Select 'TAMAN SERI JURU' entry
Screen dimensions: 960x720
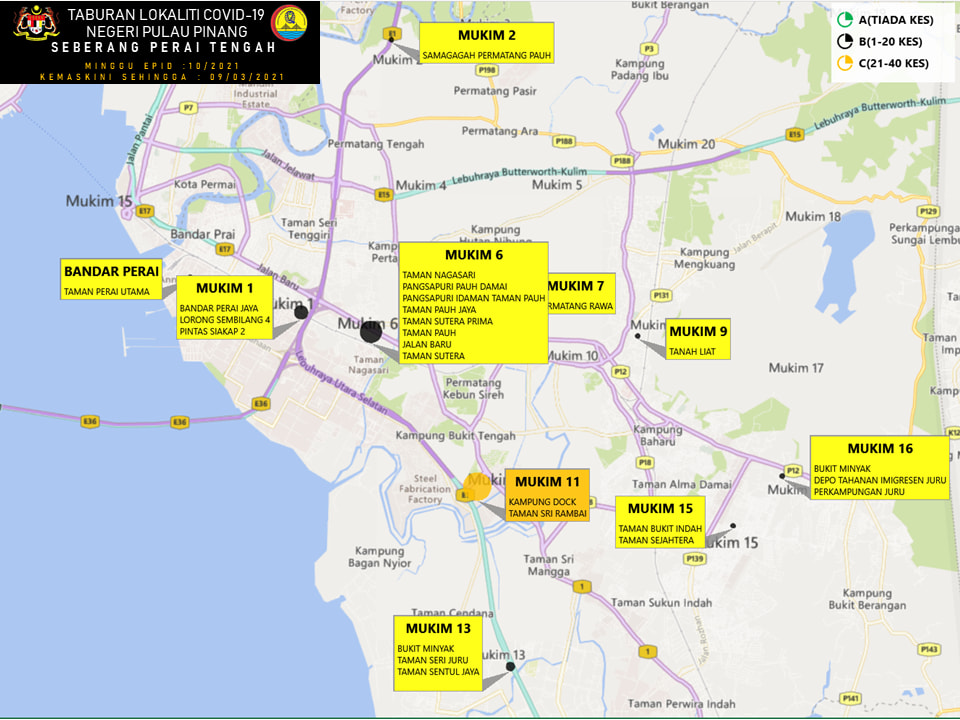(433, 661)
